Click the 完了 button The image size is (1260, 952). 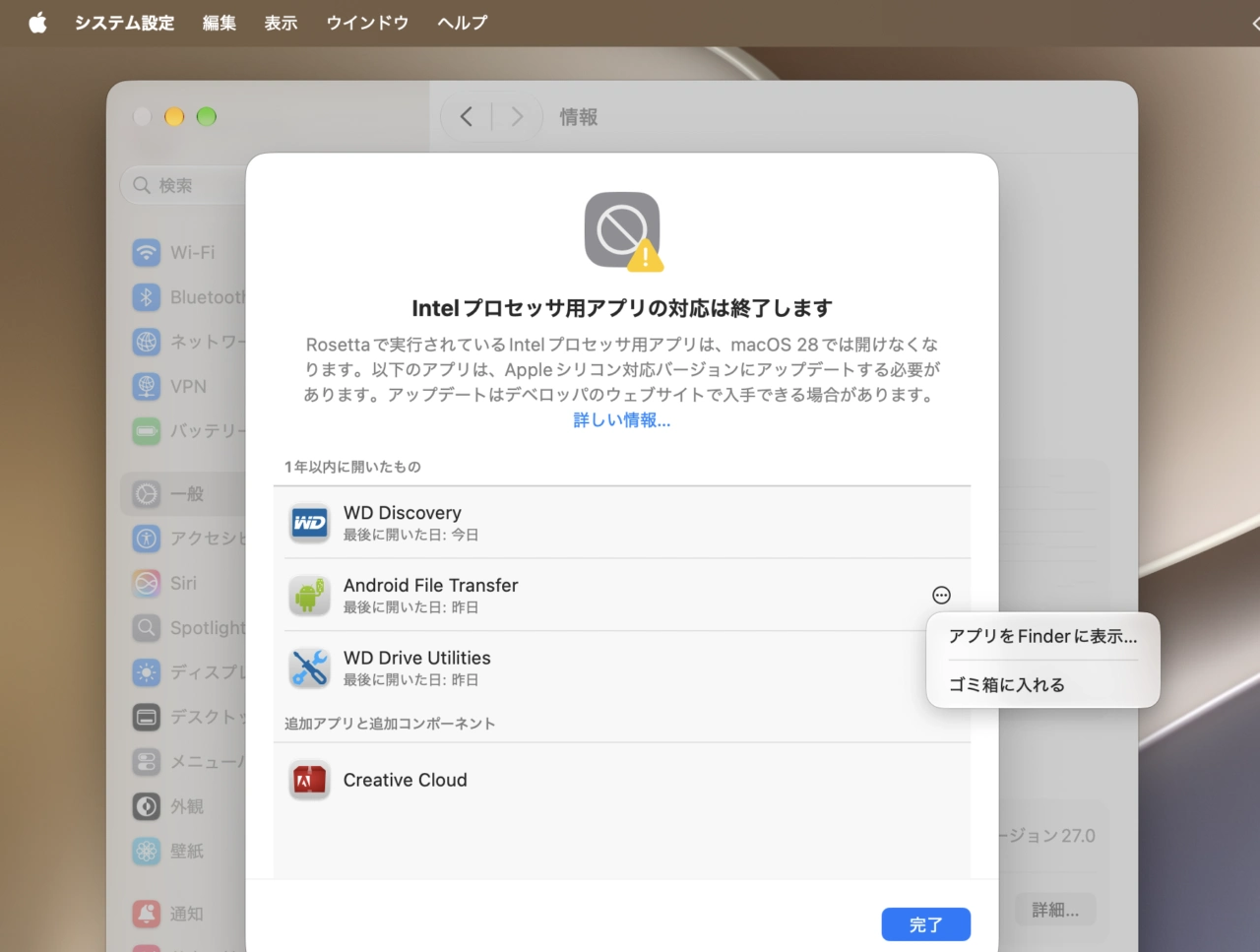tap(925, 924)
